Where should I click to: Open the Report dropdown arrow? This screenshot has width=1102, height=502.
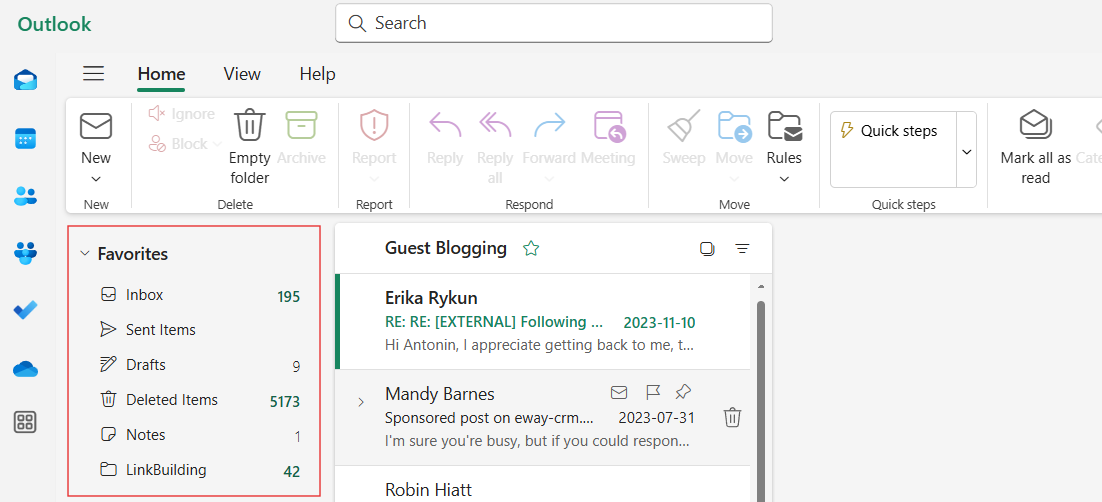374,179
